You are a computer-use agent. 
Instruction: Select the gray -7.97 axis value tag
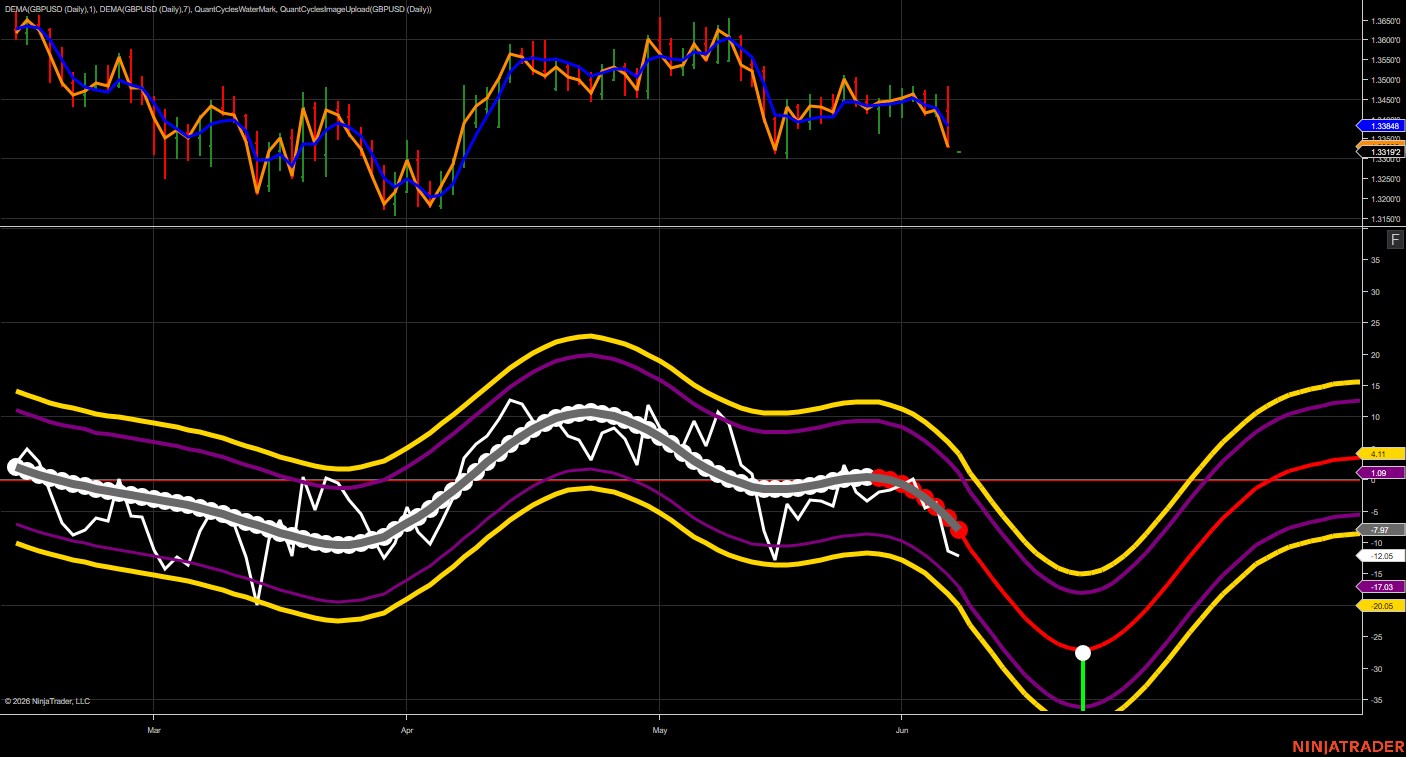click(x=1381, y=529)
